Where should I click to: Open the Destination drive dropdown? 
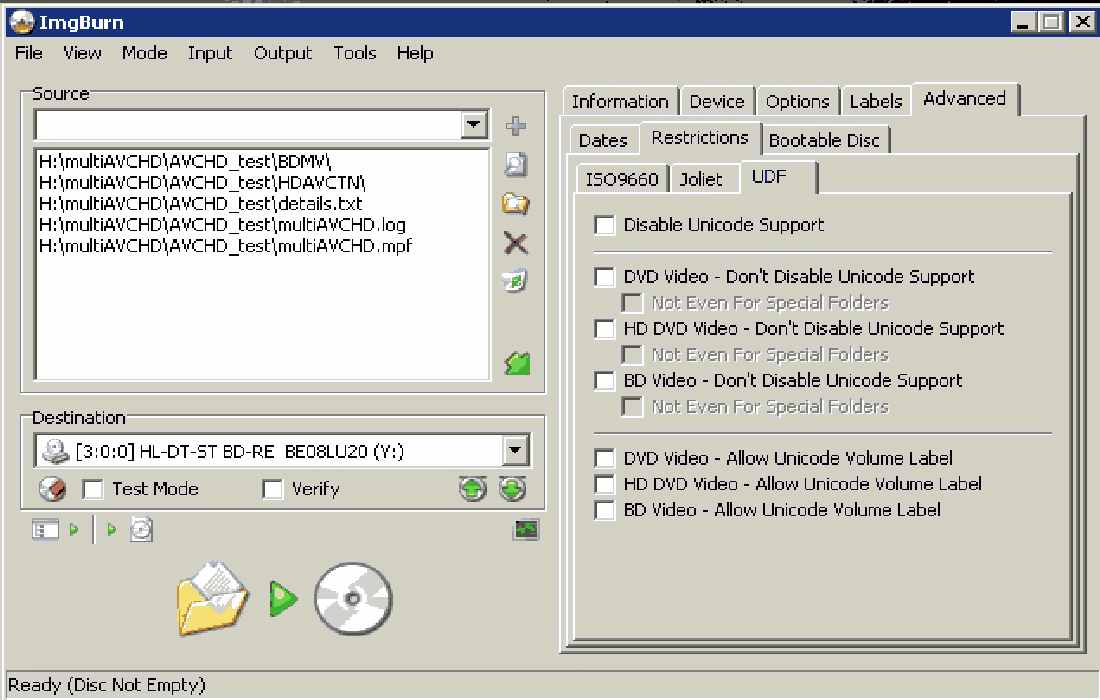tap(515, 451)
